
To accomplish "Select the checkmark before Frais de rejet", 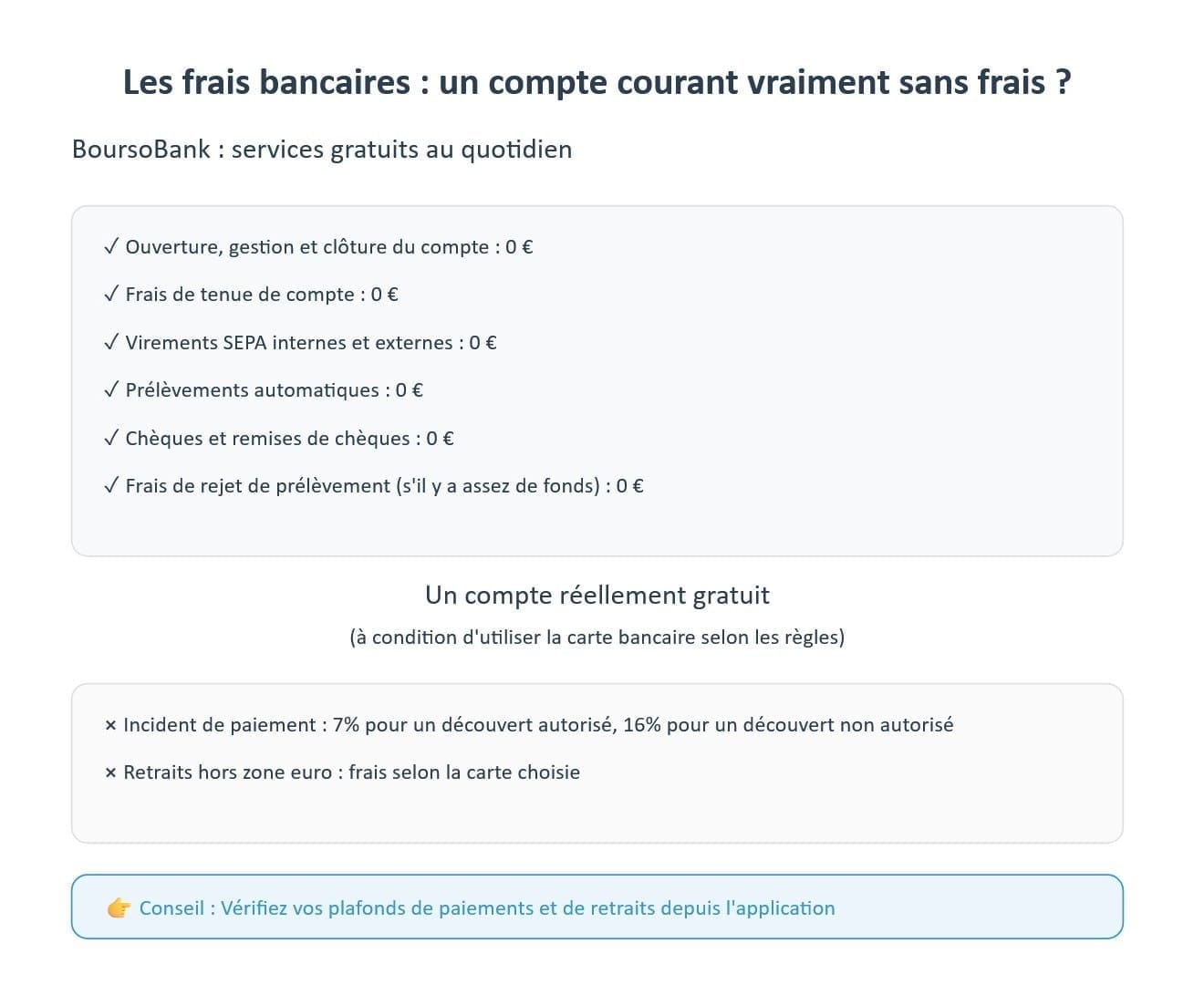I will coord(111,485).
